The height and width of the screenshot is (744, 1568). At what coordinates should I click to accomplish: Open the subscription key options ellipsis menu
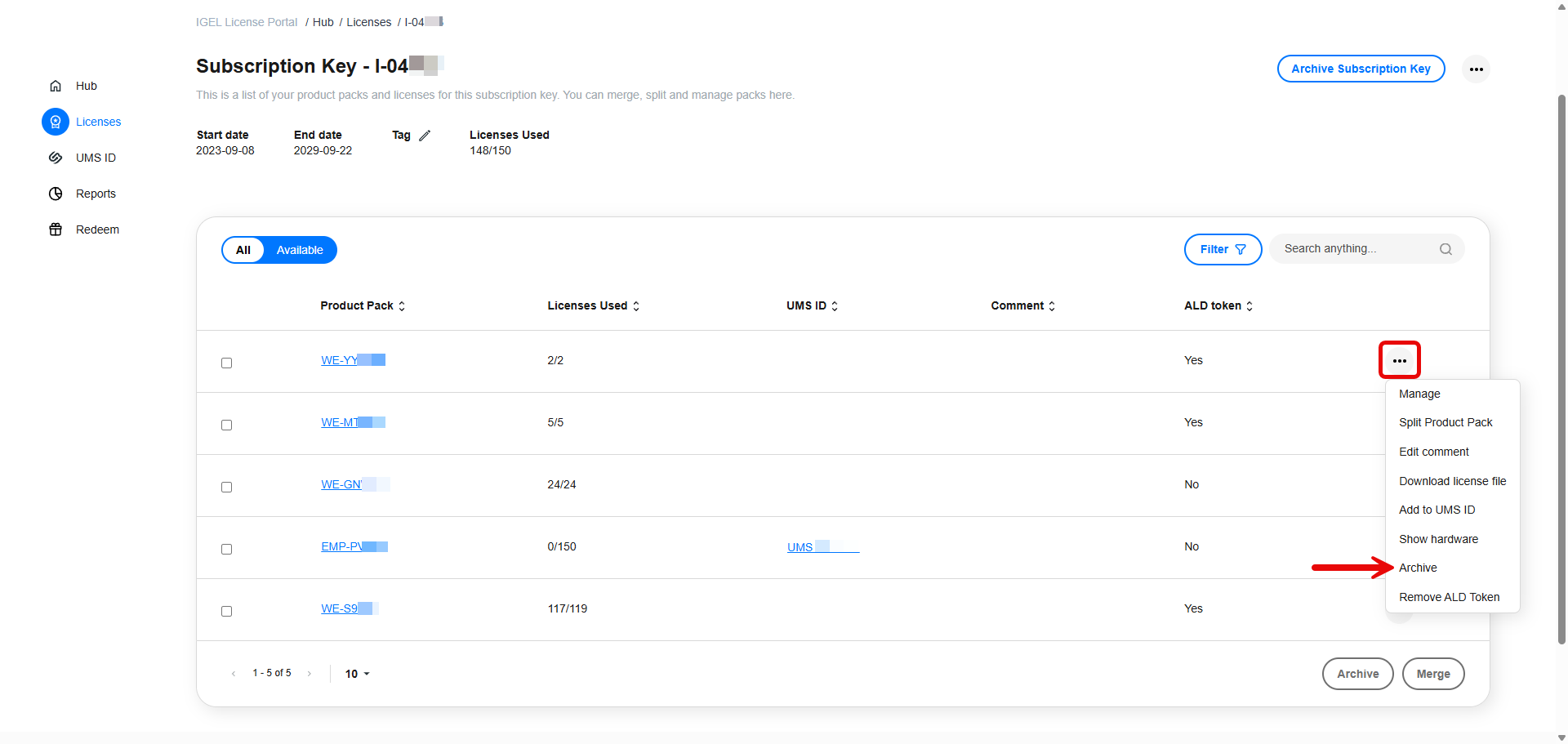pos(1476,69)
